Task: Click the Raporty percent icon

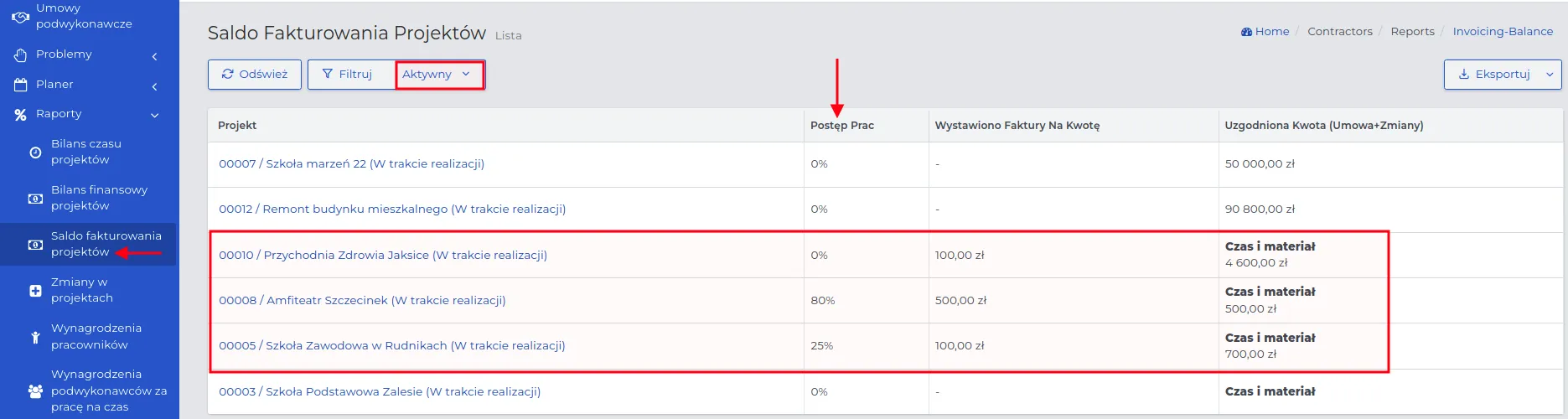Action: click(x=20, y=115)
